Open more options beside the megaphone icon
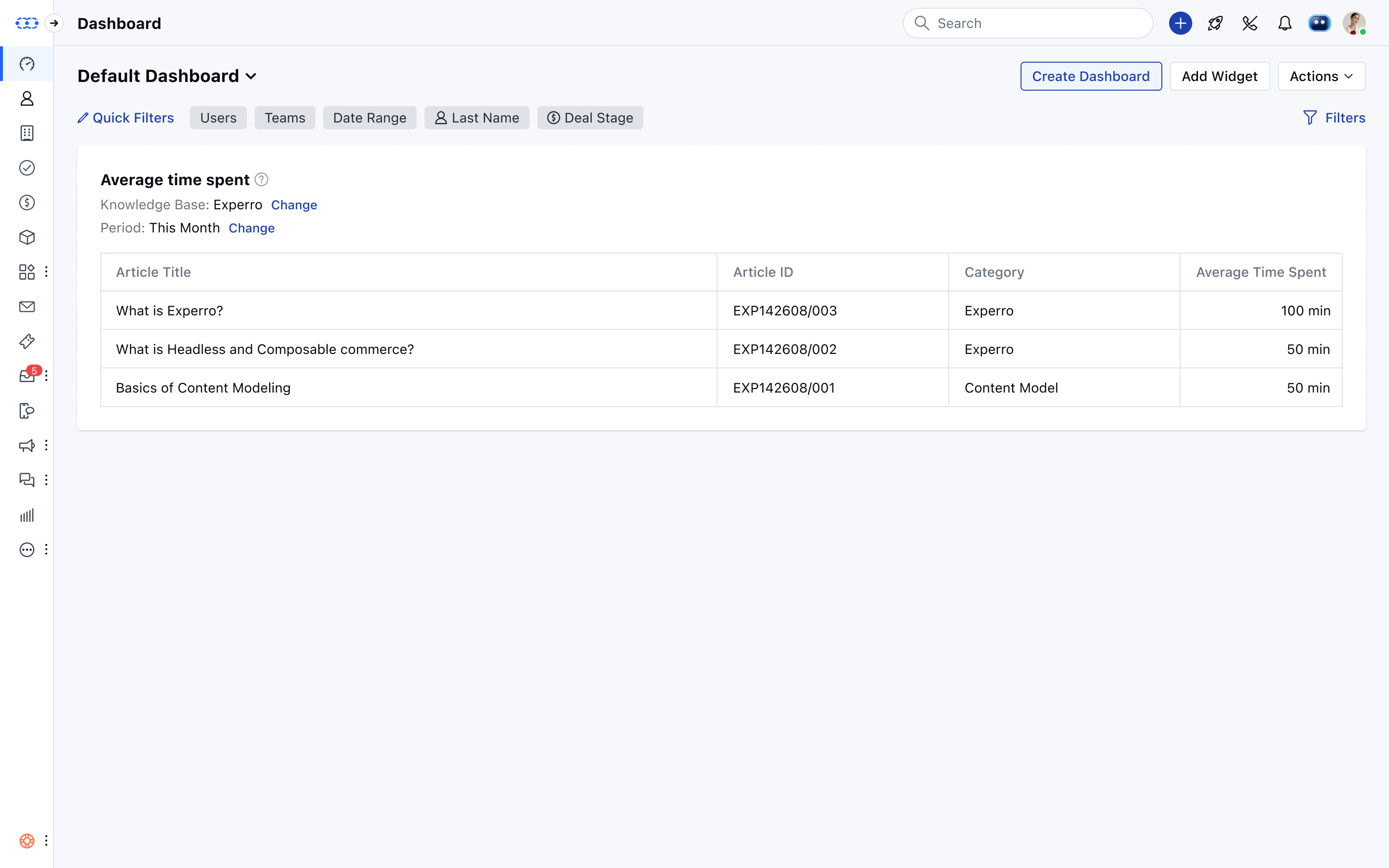 [x=46, y=445]
